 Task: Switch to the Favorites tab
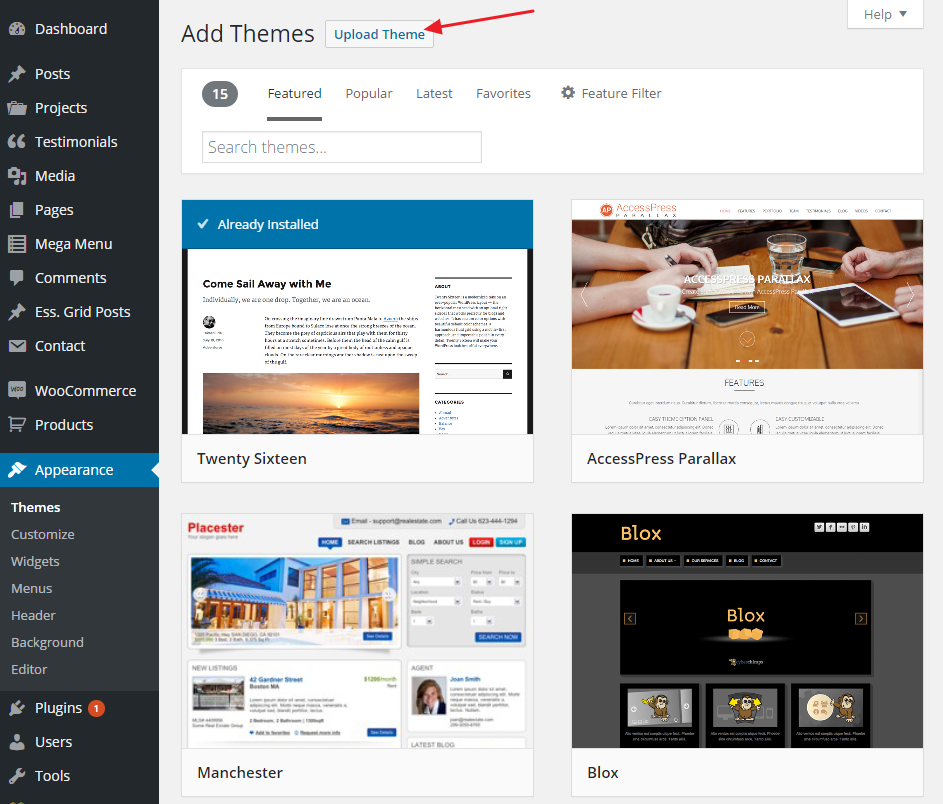[x=503, y=94]
